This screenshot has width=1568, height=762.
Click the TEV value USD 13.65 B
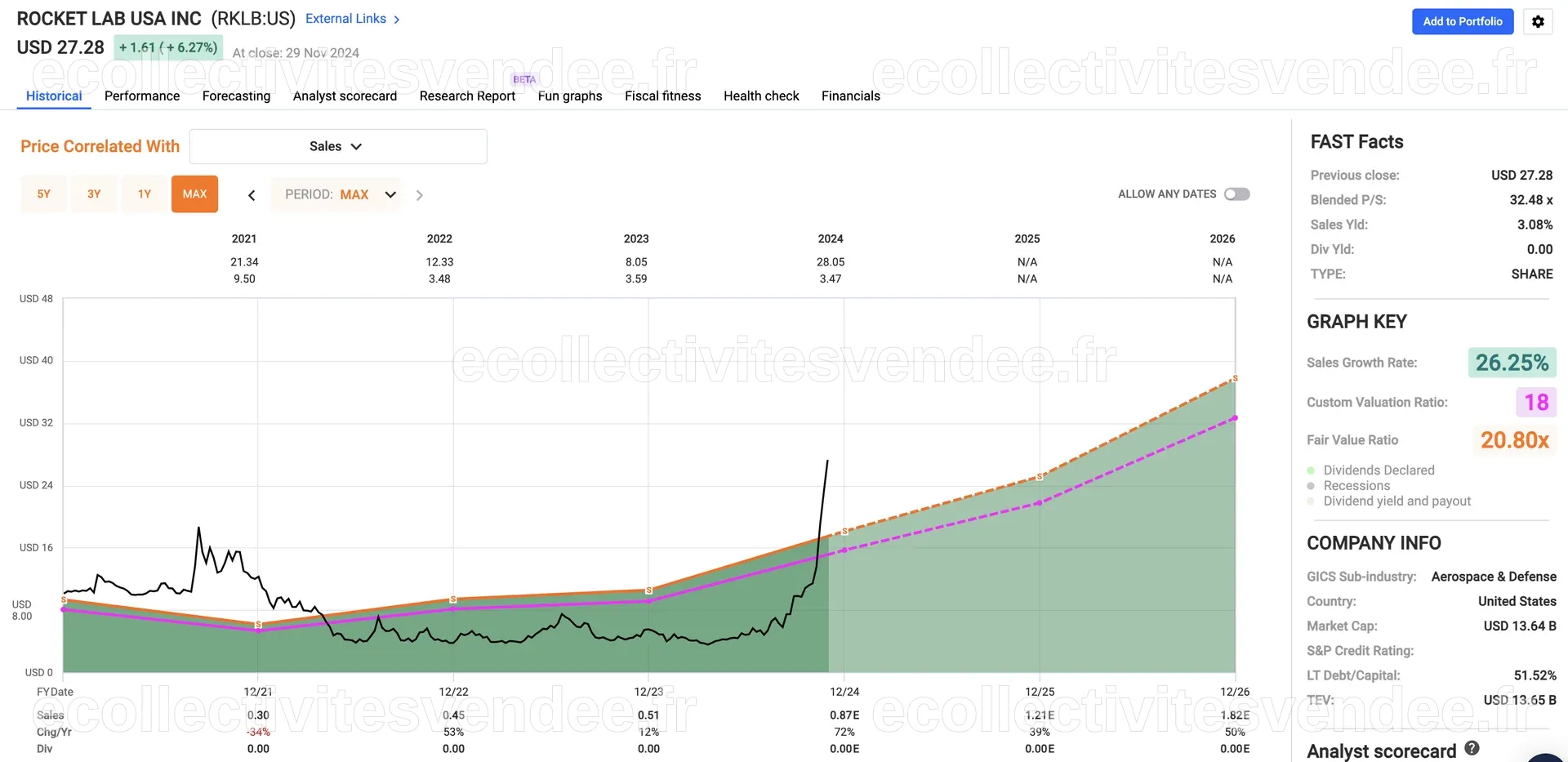pyautogui.click(x=1520, y=700)
